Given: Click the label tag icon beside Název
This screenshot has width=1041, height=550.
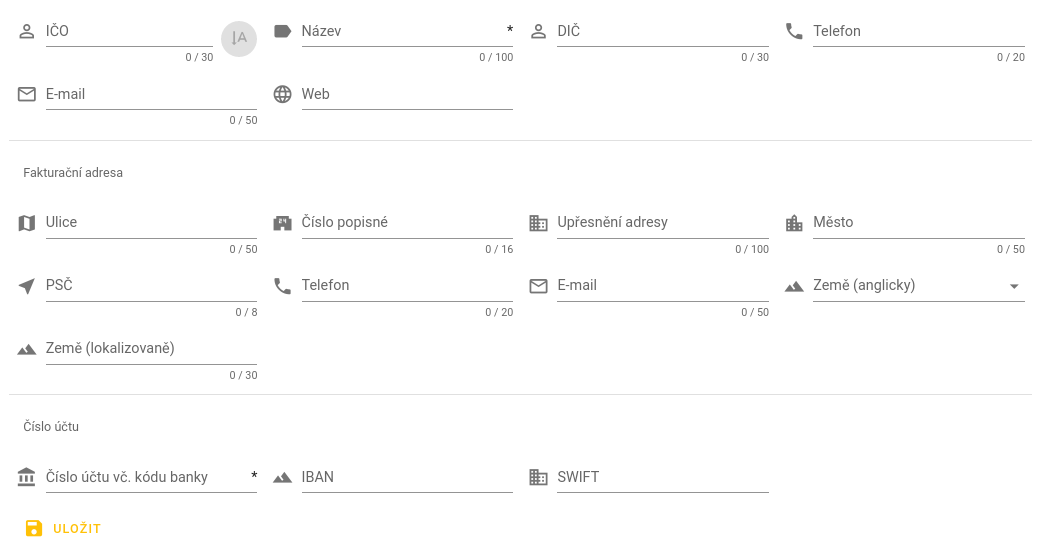Looking at the screenshot, I should [282, 31].
